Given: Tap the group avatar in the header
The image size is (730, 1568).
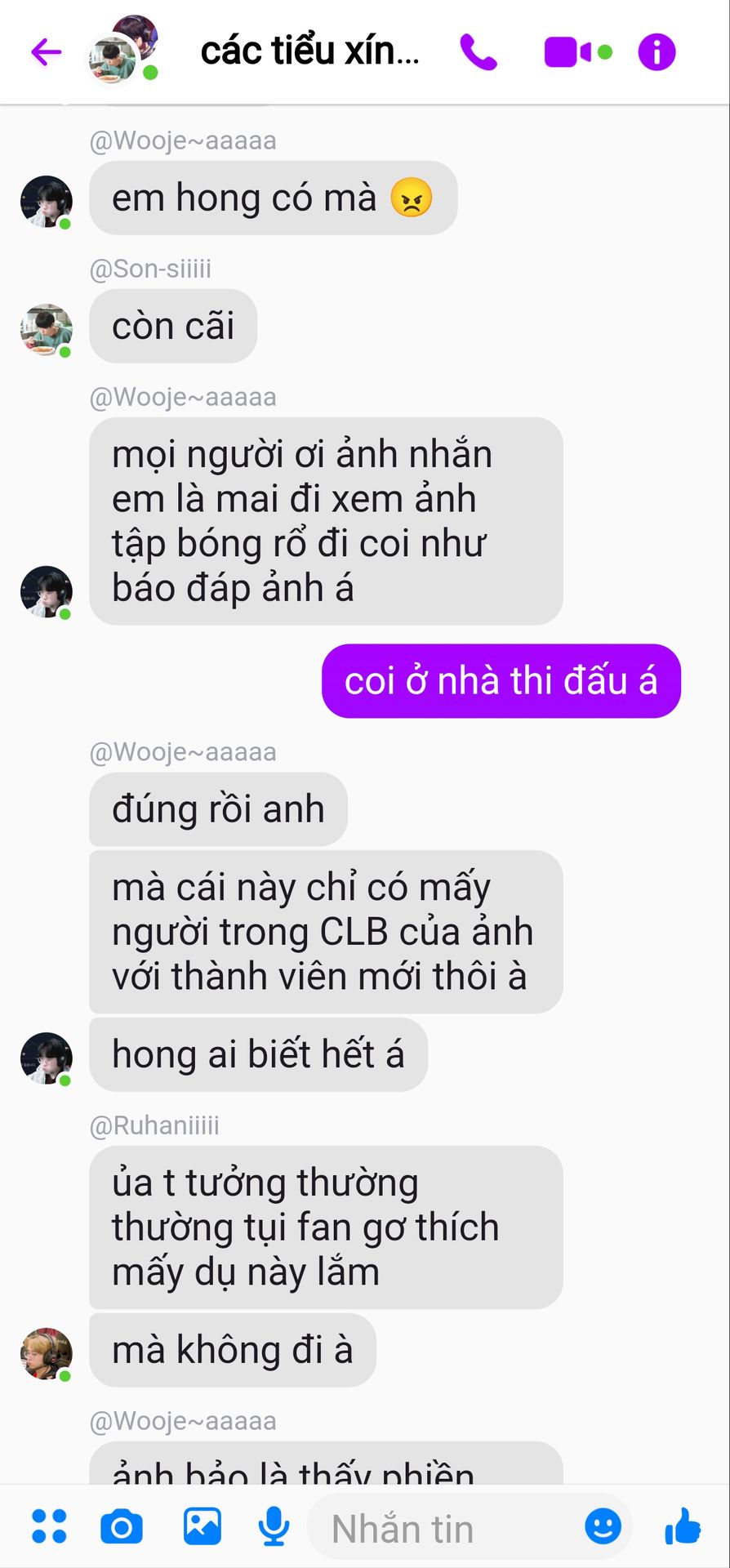Looking at the screenshot, I should [x=122, y=49].
